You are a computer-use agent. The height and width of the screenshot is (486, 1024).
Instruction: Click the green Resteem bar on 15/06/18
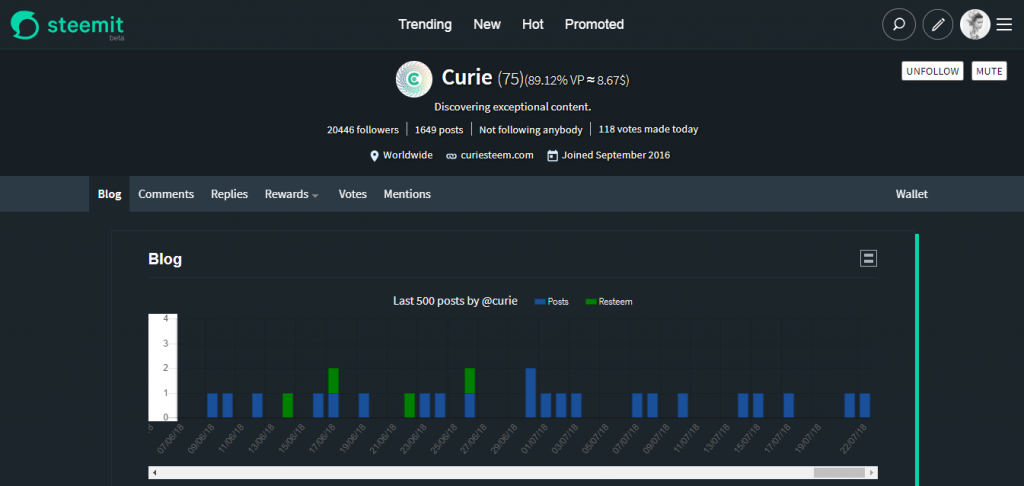pyautogui.click(x=287, y=405)
